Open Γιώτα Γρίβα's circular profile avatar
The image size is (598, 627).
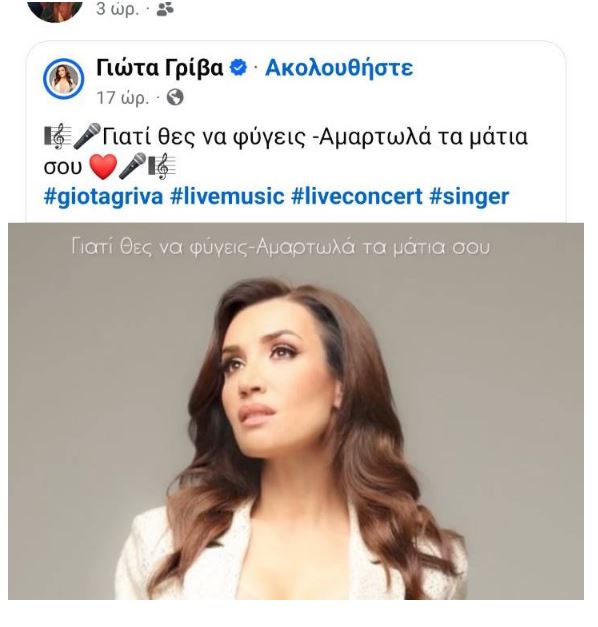click(x=64, y=78)
